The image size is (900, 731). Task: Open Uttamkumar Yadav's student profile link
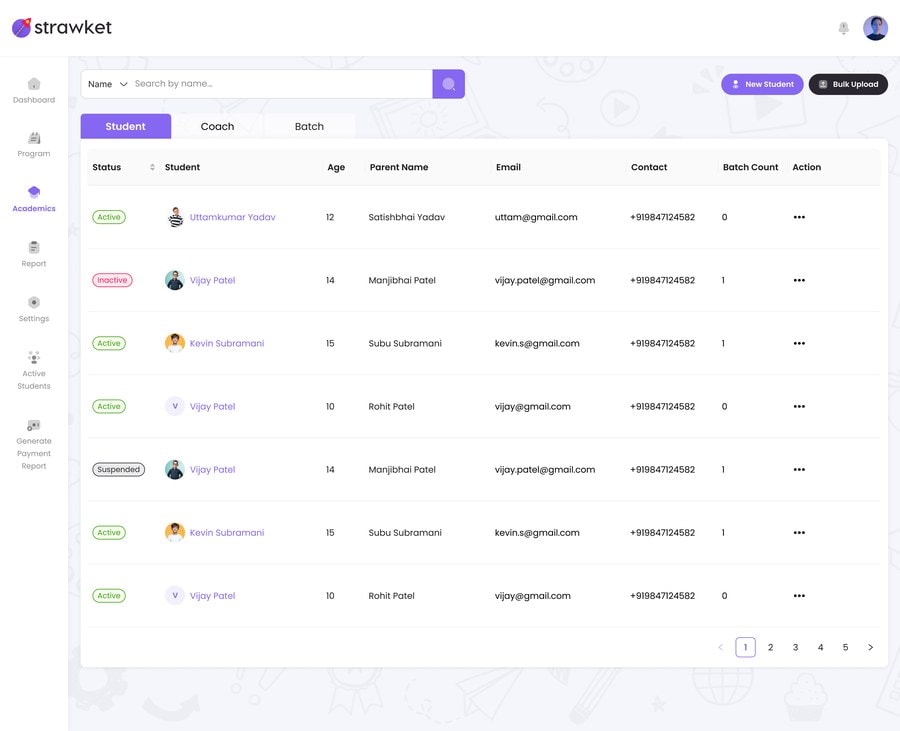coord(232,217)
